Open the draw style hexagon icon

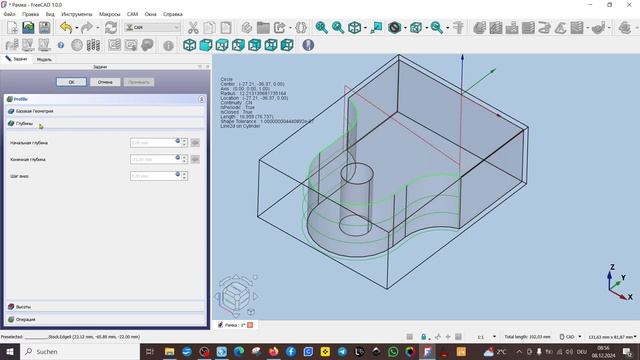coord(394,27)
